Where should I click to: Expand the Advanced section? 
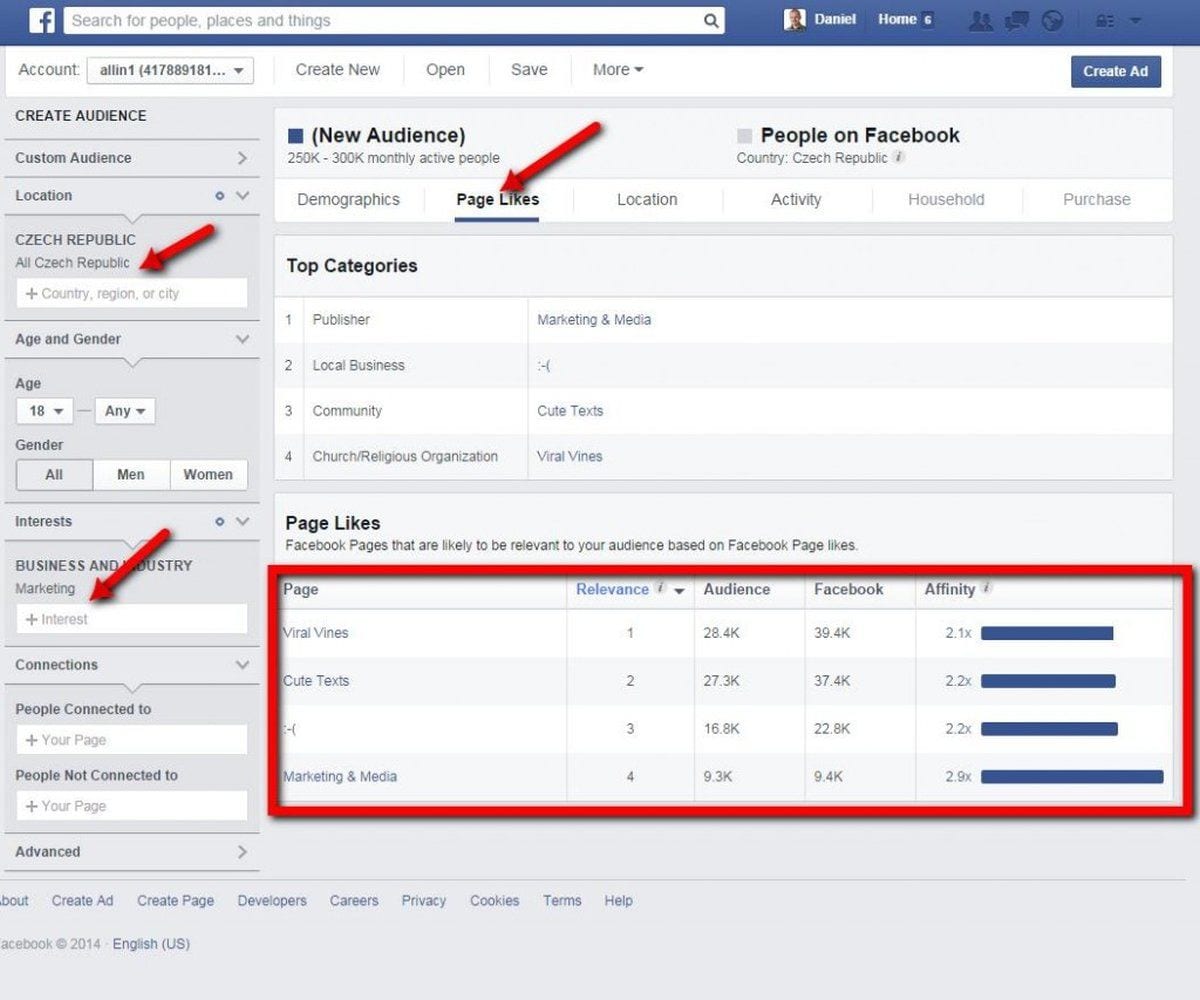point(131,852)
